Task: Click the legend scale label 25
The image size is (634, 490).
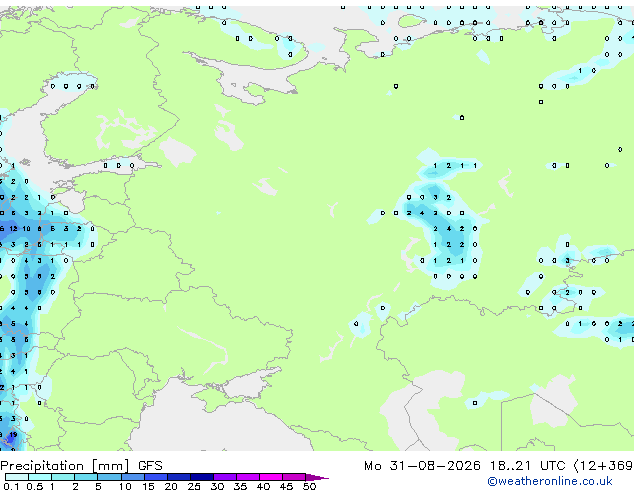Action: [194, 486]
